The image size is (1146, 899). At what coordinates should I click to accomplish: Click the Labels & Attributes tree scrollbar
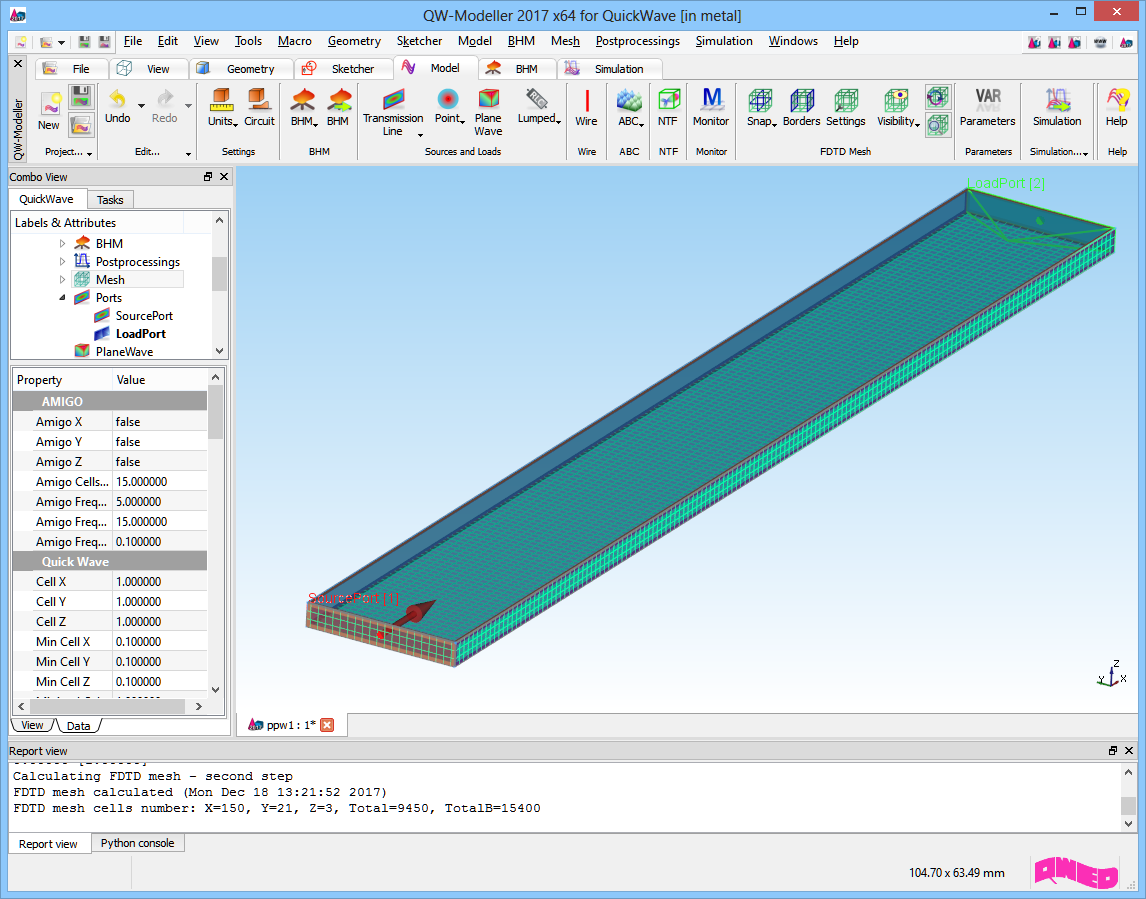(x=219, y=275)
